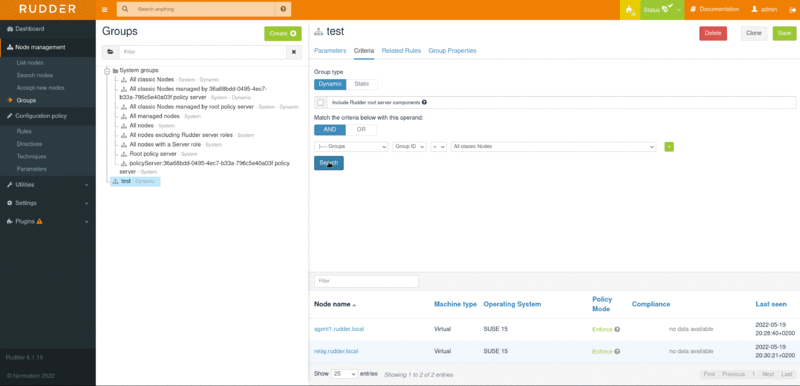This screenshot has height=386, width=800.
Task: Open the agent1.rudder.local node link
Action: tap(339, 329)
